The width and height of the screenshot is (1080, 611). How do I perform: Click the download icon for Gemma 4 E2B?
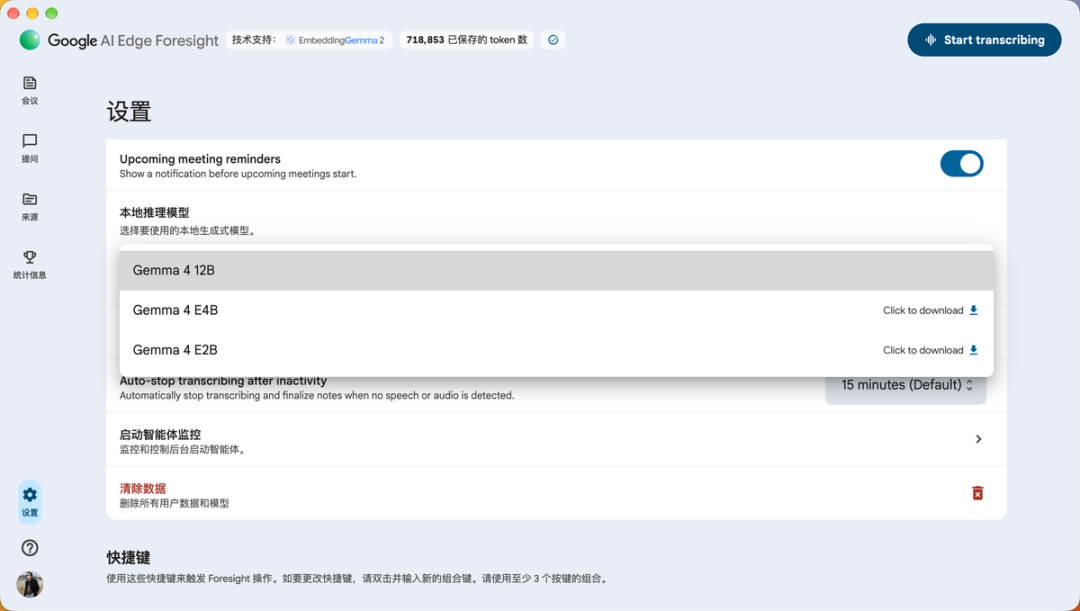click(x=973, y=351)
